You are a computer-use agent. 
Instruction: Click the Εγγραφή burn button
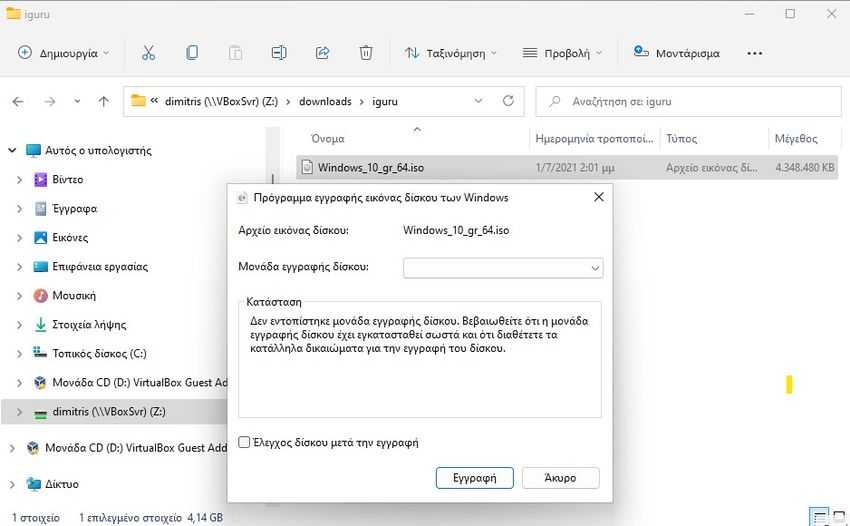click(x=474, y=478)
